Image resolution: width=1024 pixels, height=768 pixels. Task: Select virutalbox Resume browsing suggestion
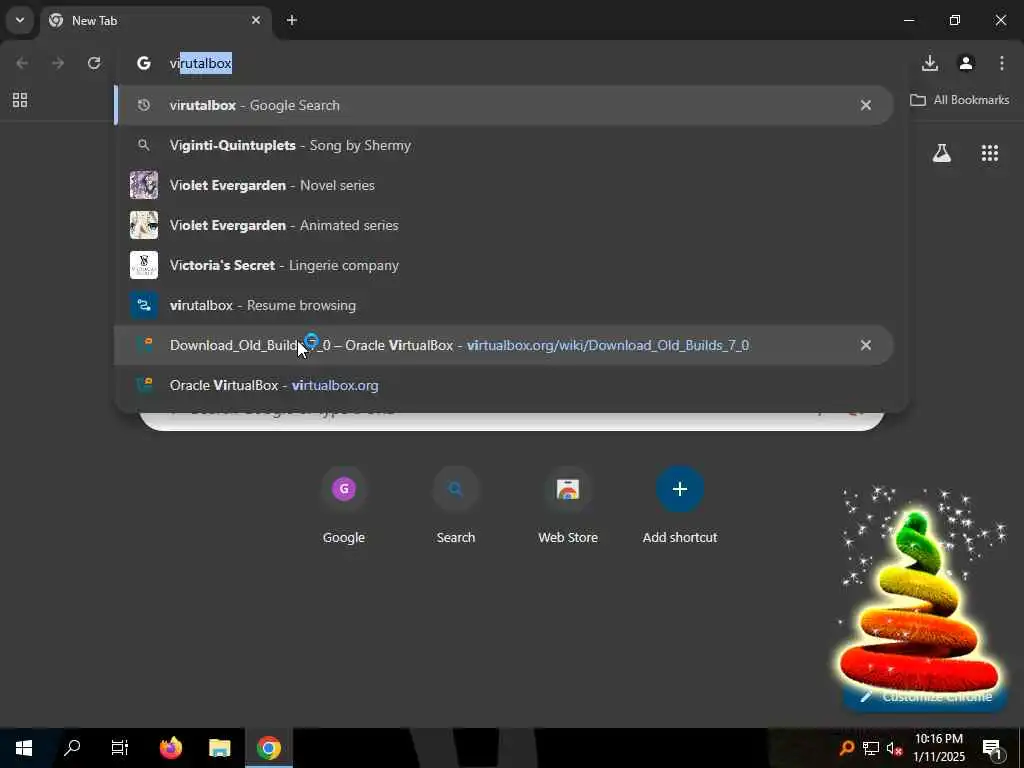[504, 305]
